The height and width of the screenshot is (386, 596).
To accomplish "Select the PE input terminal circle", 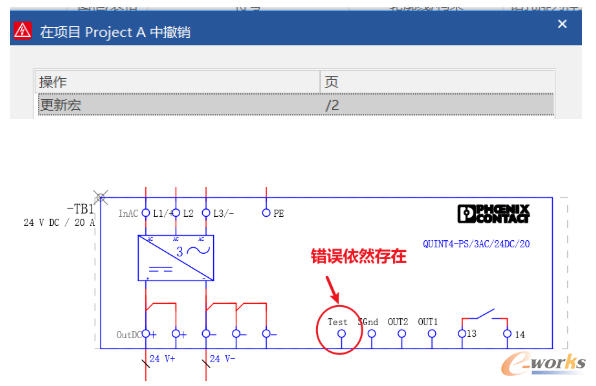I will pos(266,213).
